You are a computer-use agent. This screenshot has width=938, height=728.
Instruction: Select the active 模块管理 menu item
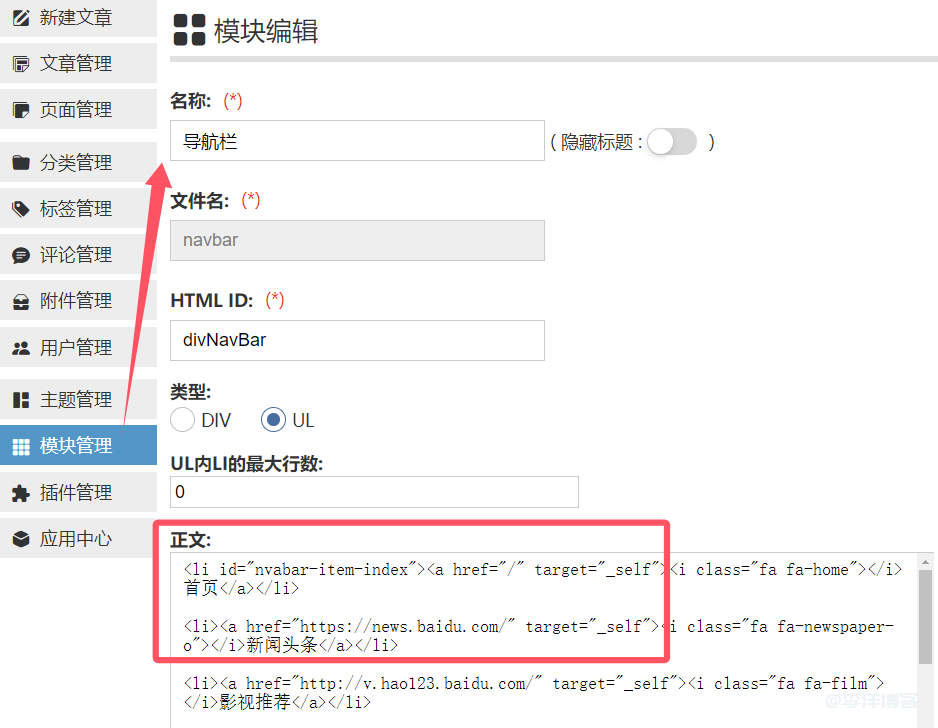point(76,446)
